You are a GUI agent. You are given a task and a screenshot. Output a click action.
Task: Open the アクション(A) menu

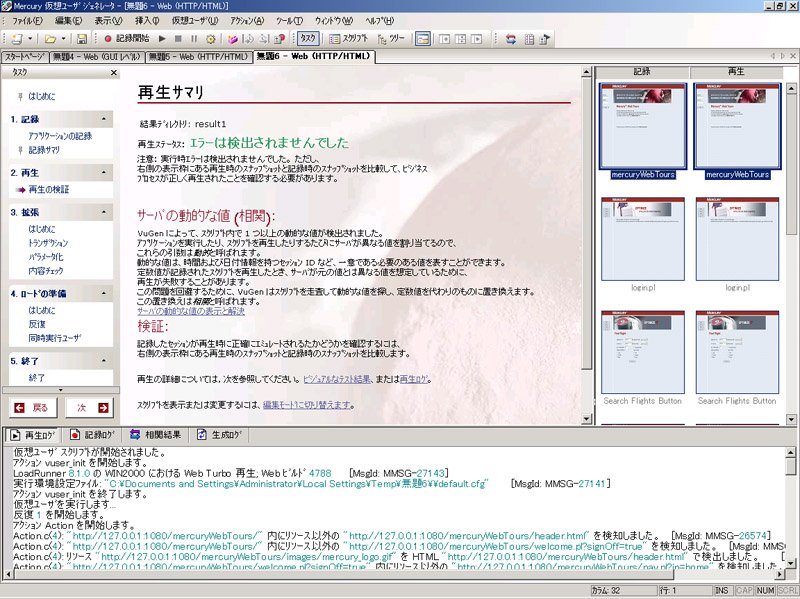tap(247, 21)
